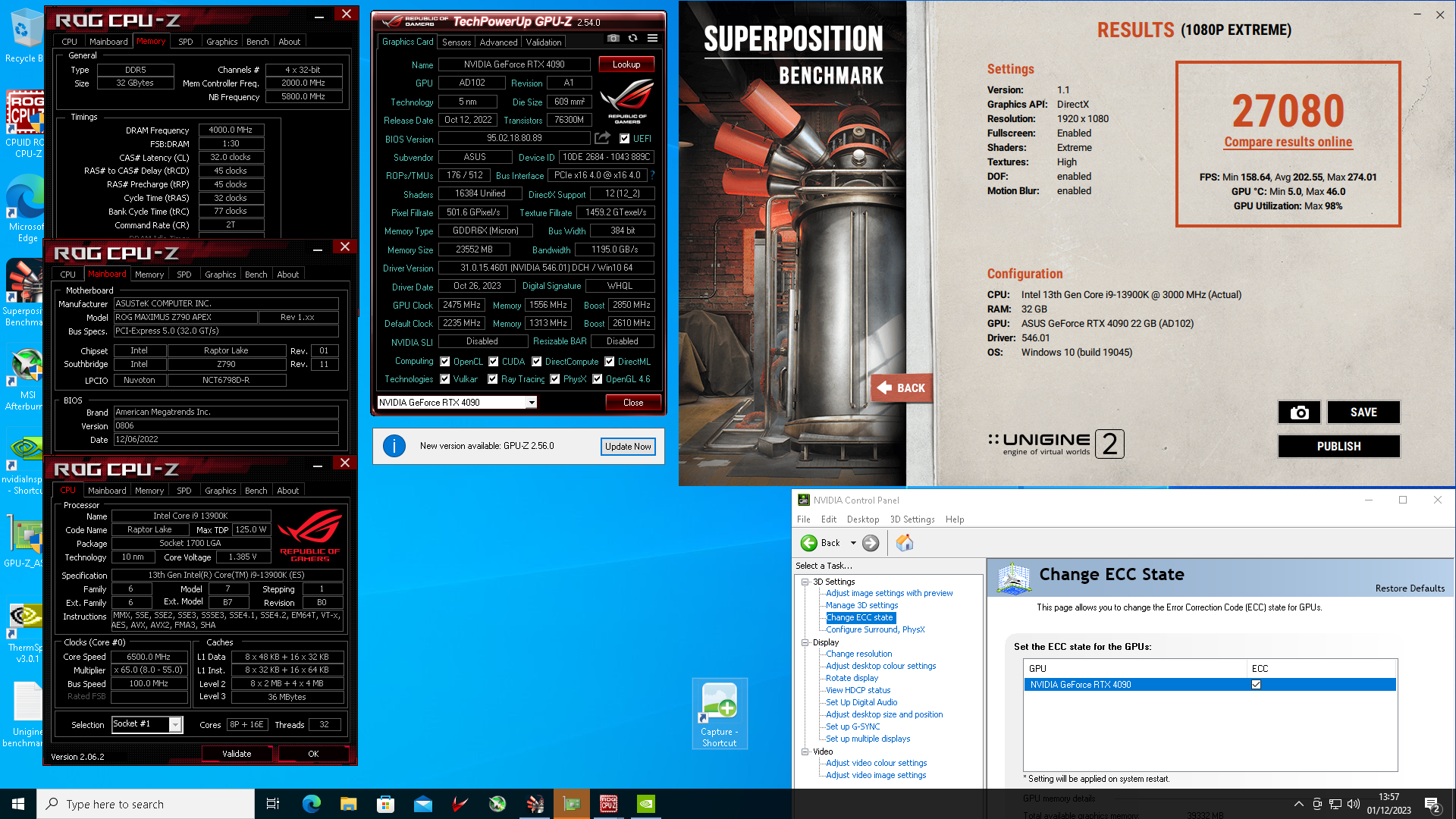Switch to GPU-Z Advanced tab

click(498, 42)
